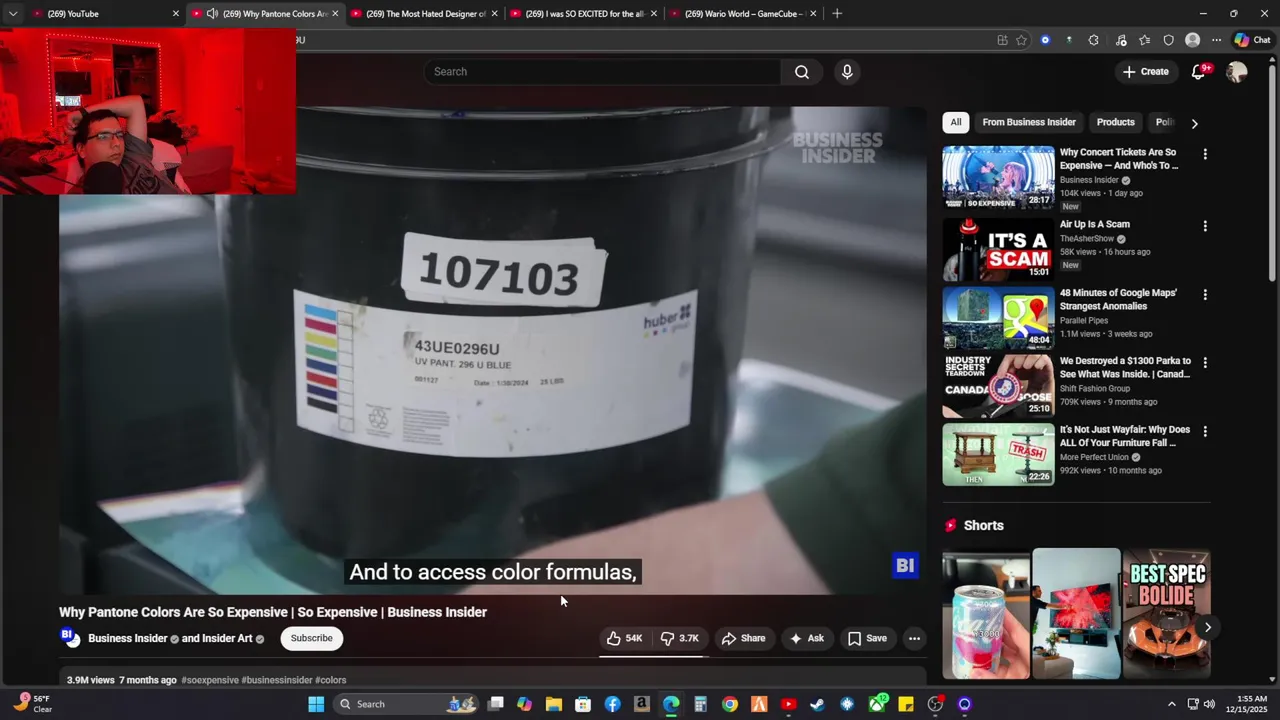Select the Products filter chip

point(1115,122)
